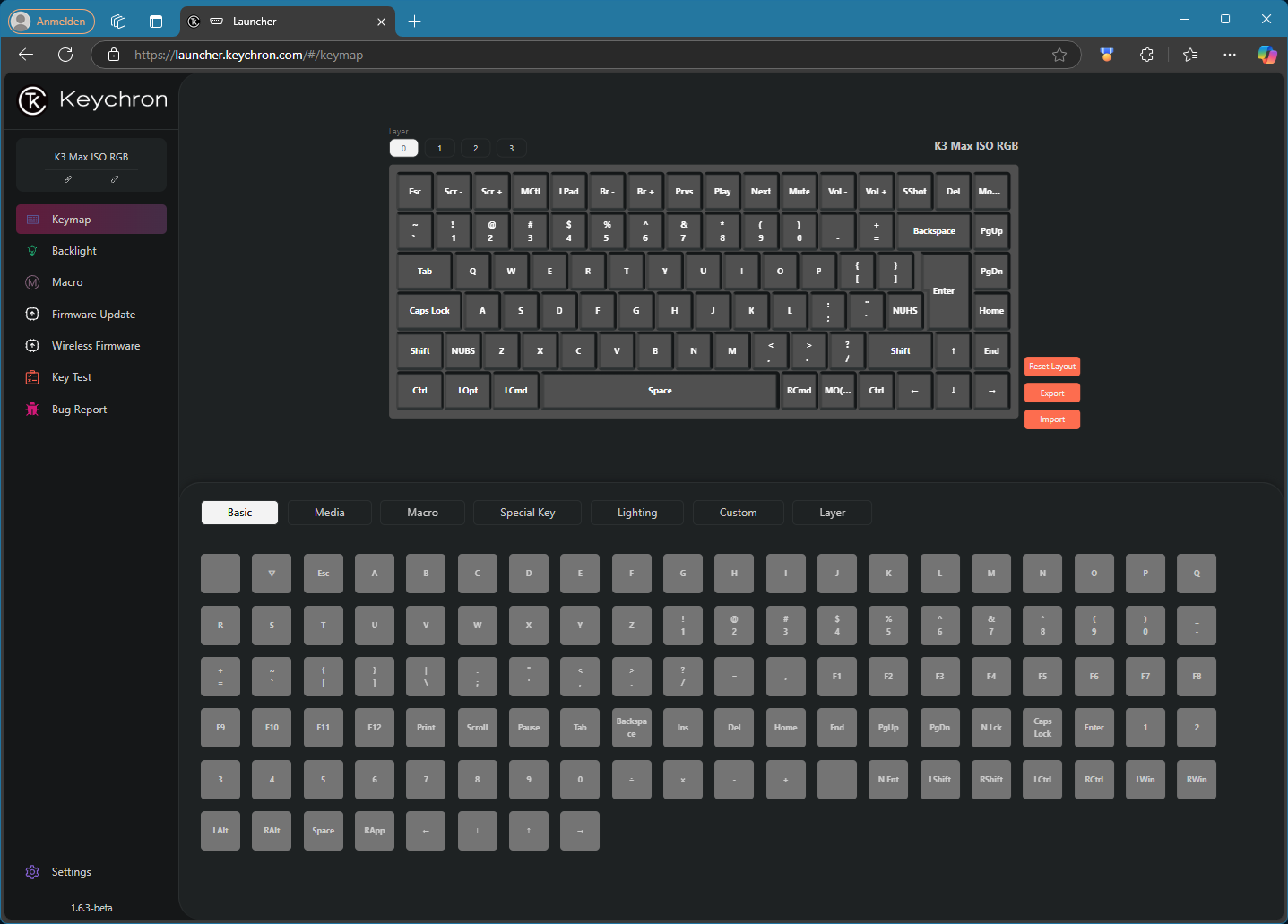Select the MCtl key on the keyboard layout

click(531, 191)
